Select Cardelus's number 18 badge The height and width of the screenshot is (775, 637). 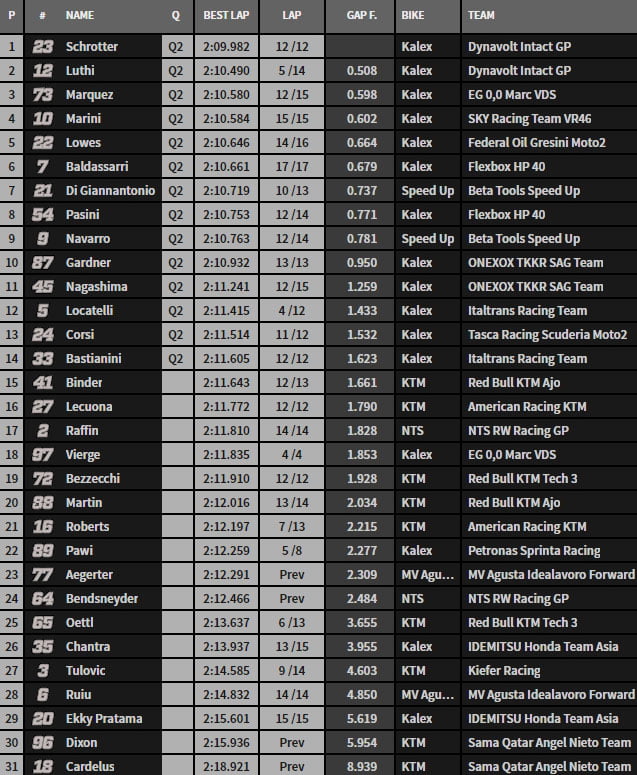[x=42, y=767]
